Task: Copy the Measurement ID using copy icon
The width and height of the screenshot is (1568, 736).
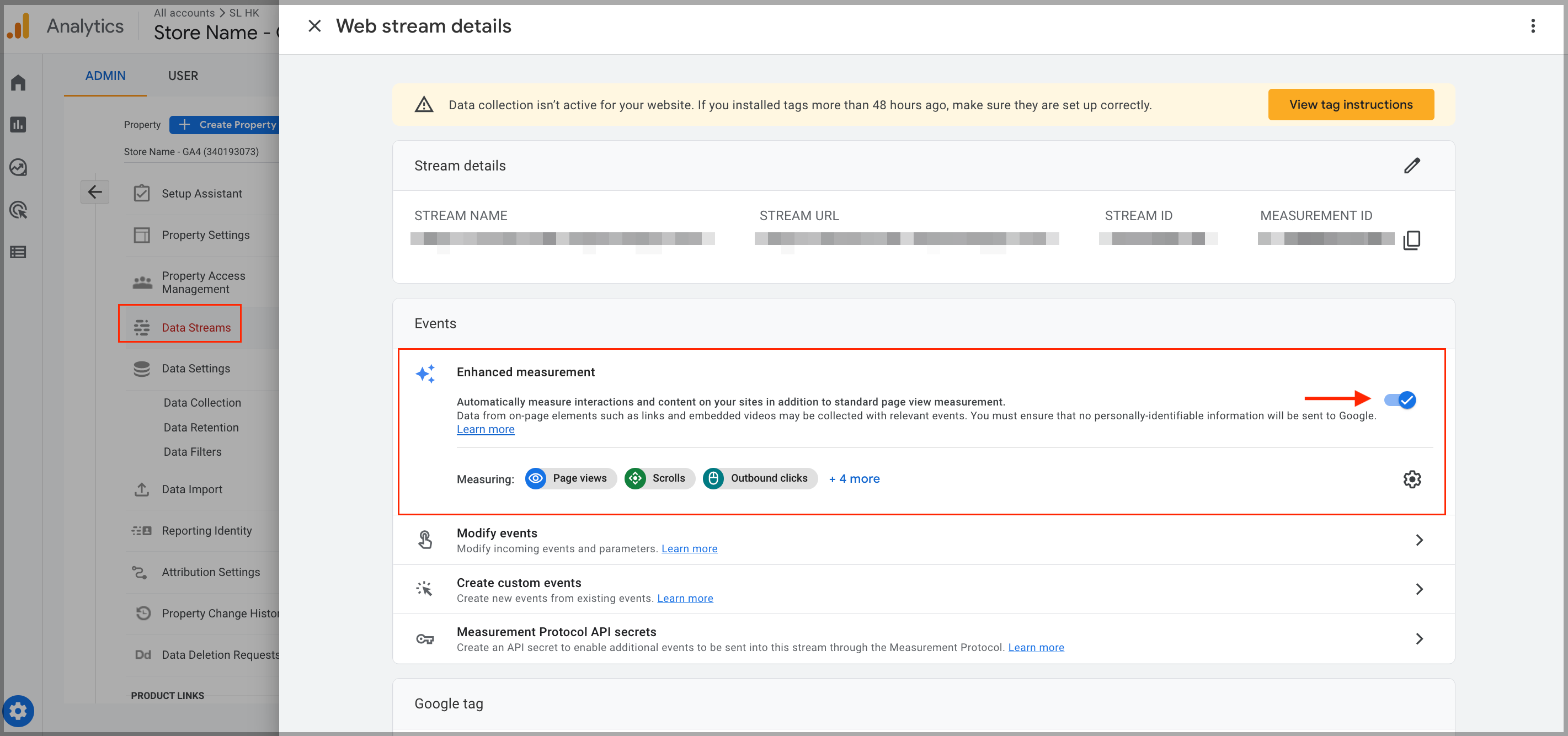Action: pos(1412,239)
